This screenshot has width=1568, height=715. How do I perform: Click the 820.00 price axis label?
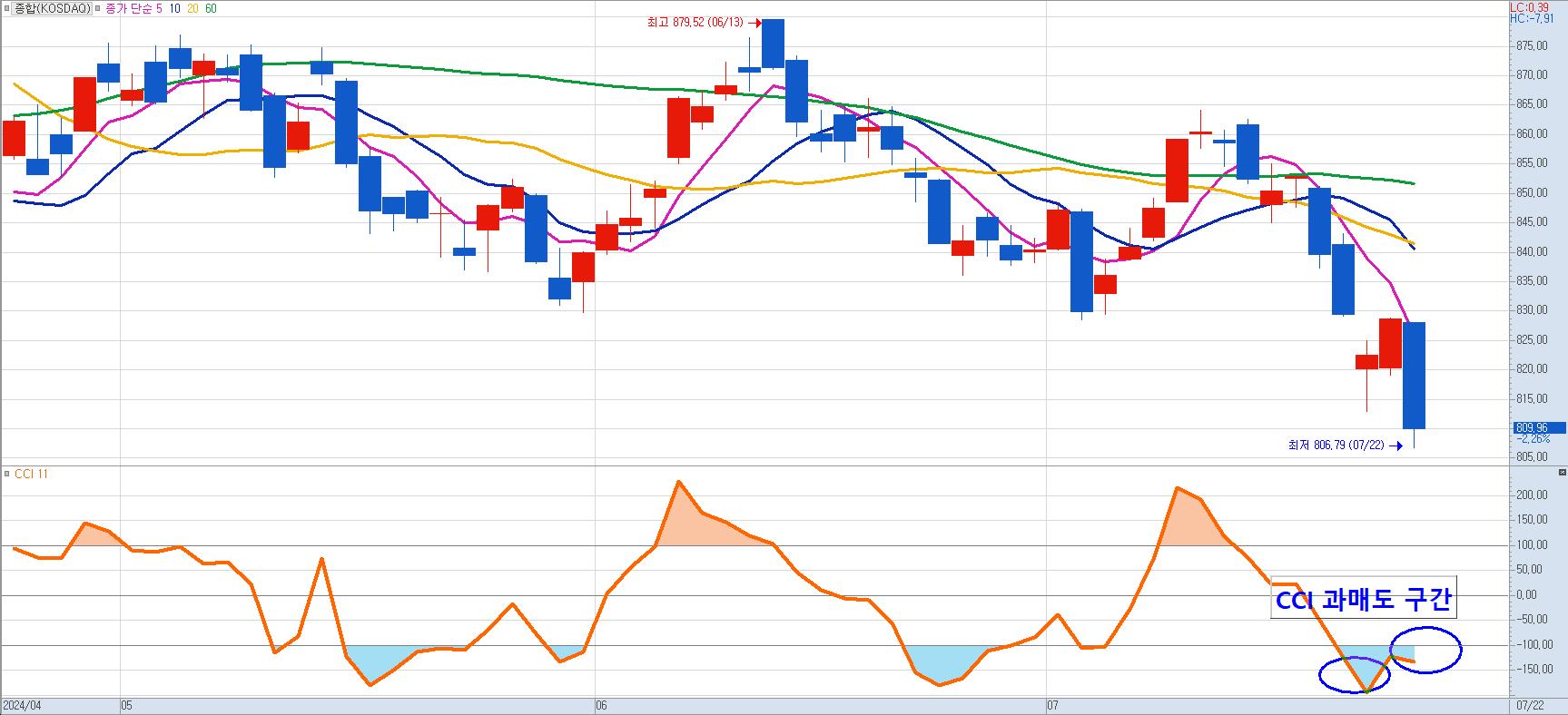(1533, 369)
